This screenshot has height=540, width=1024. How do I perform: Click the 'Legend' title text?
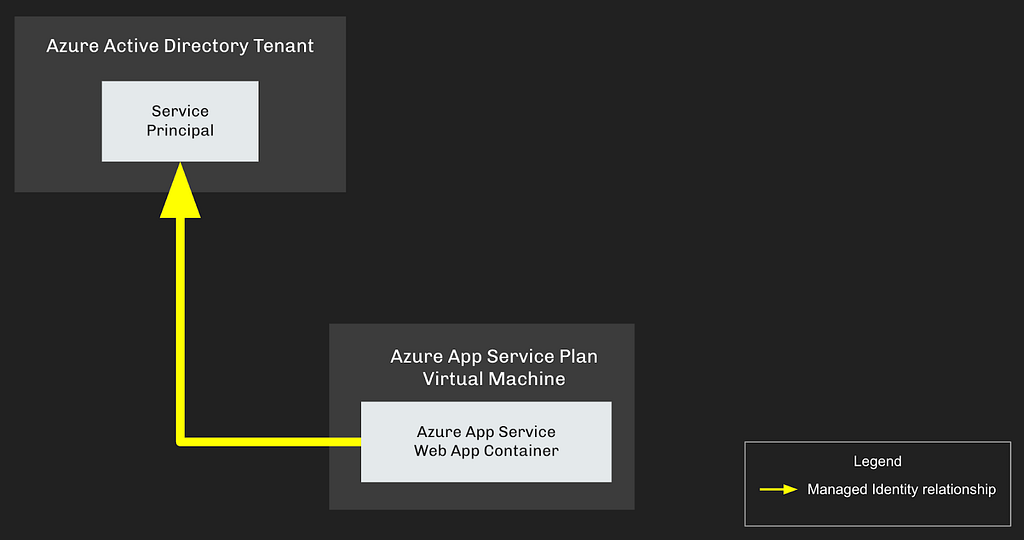[877, 461]
